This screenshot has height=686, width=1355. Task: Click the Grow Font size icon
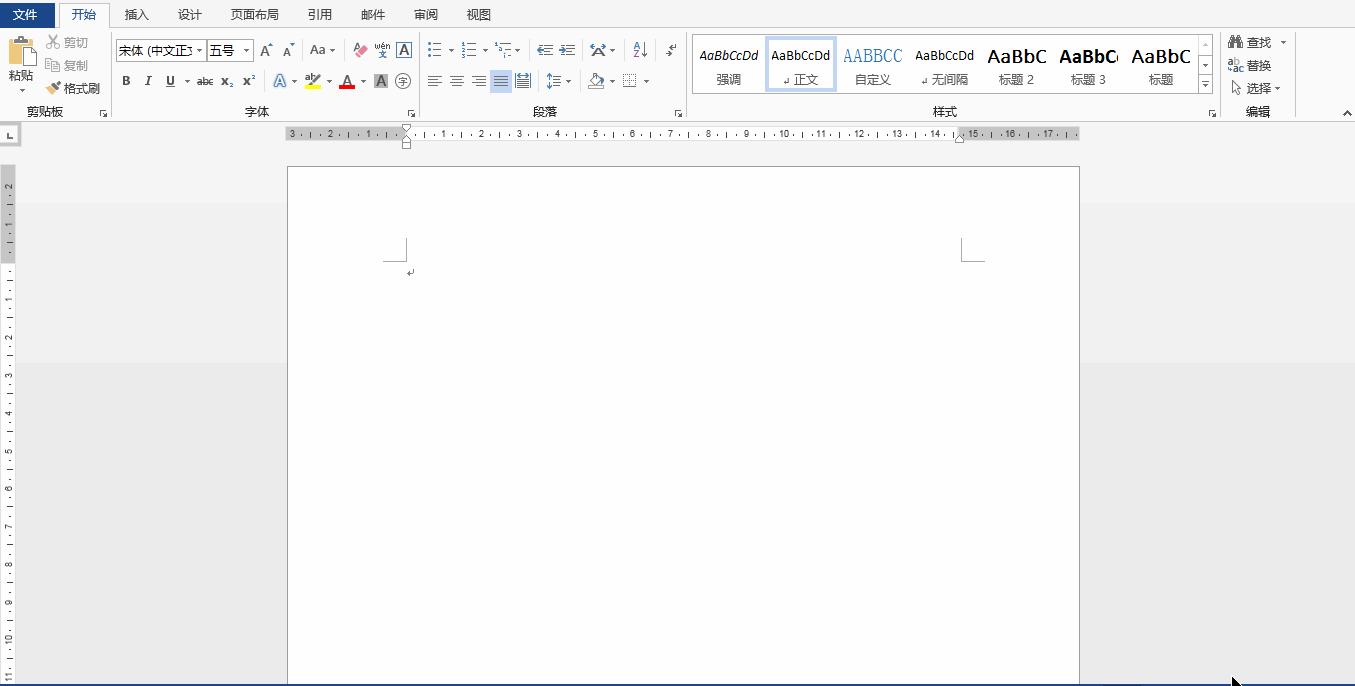[266, 50]
